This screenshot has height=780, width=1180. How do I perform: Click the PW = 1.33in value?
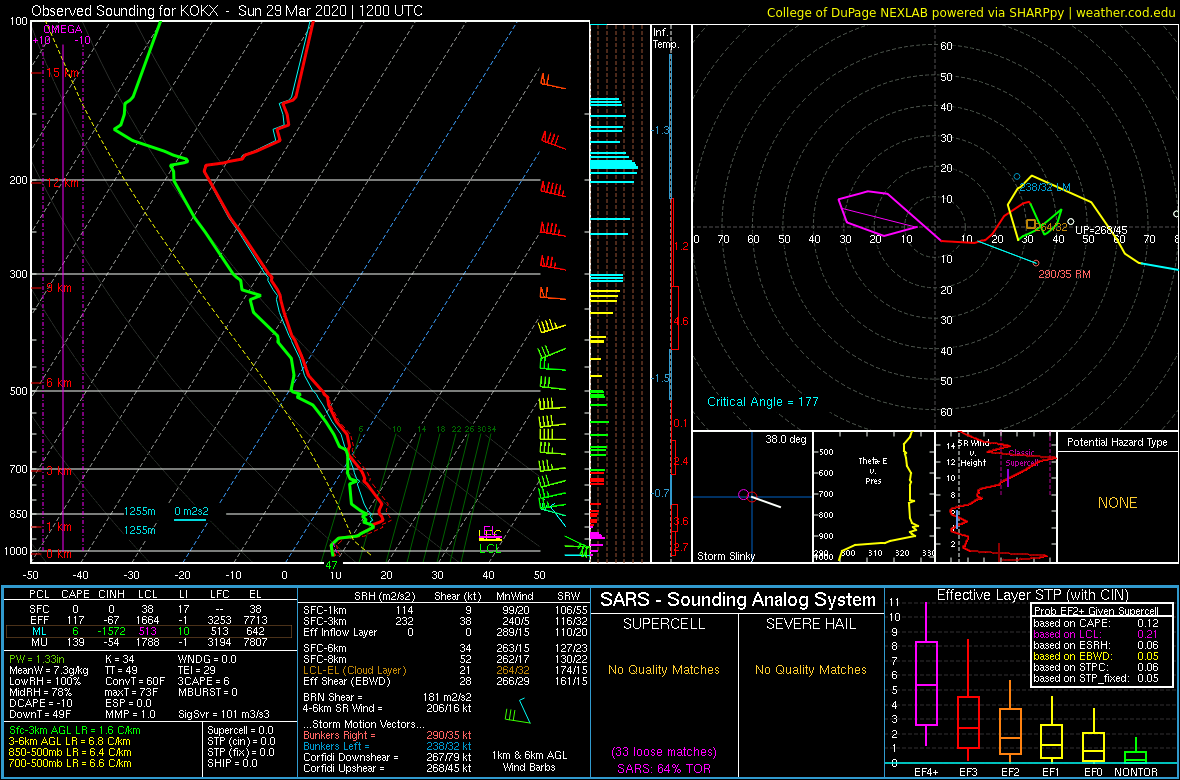pos(40,660)
